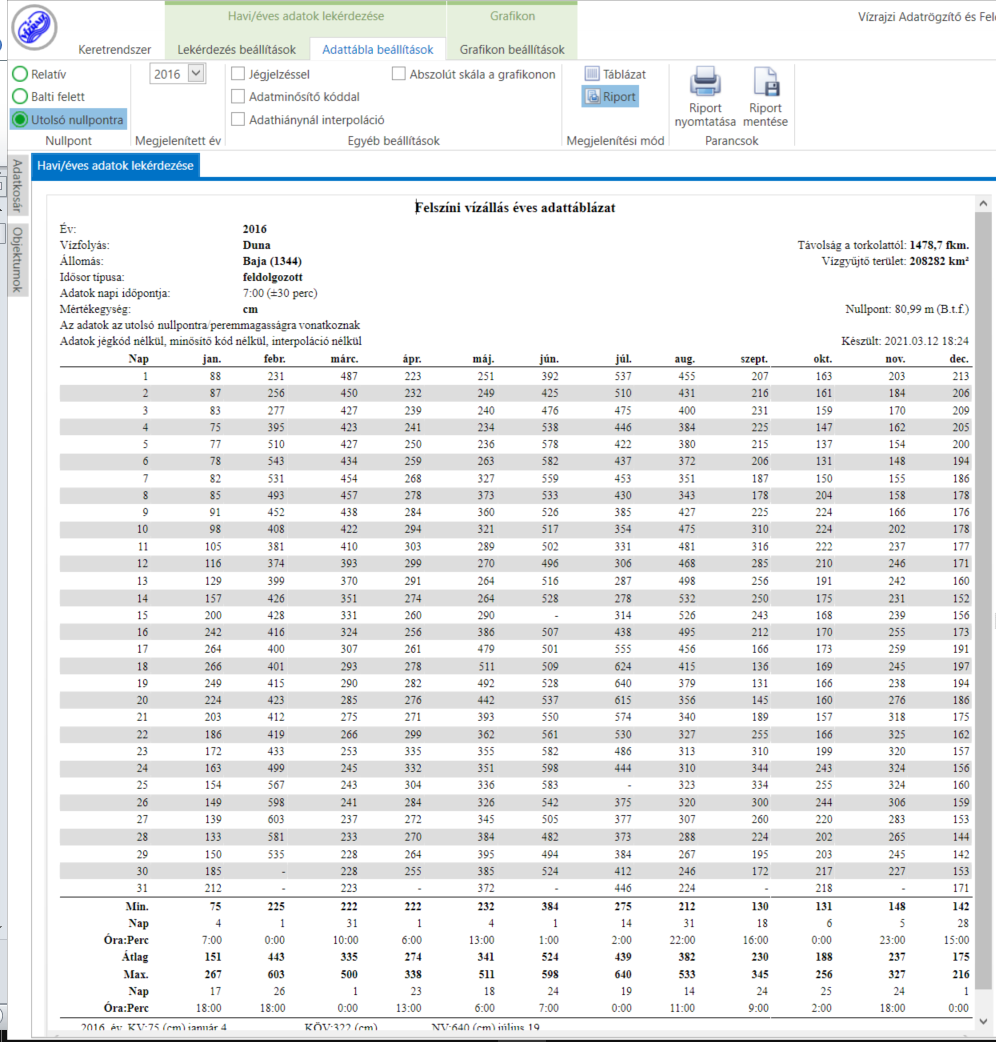996x1042 pixels.
Task: Click the Nap column header
Action: (138, 359)
